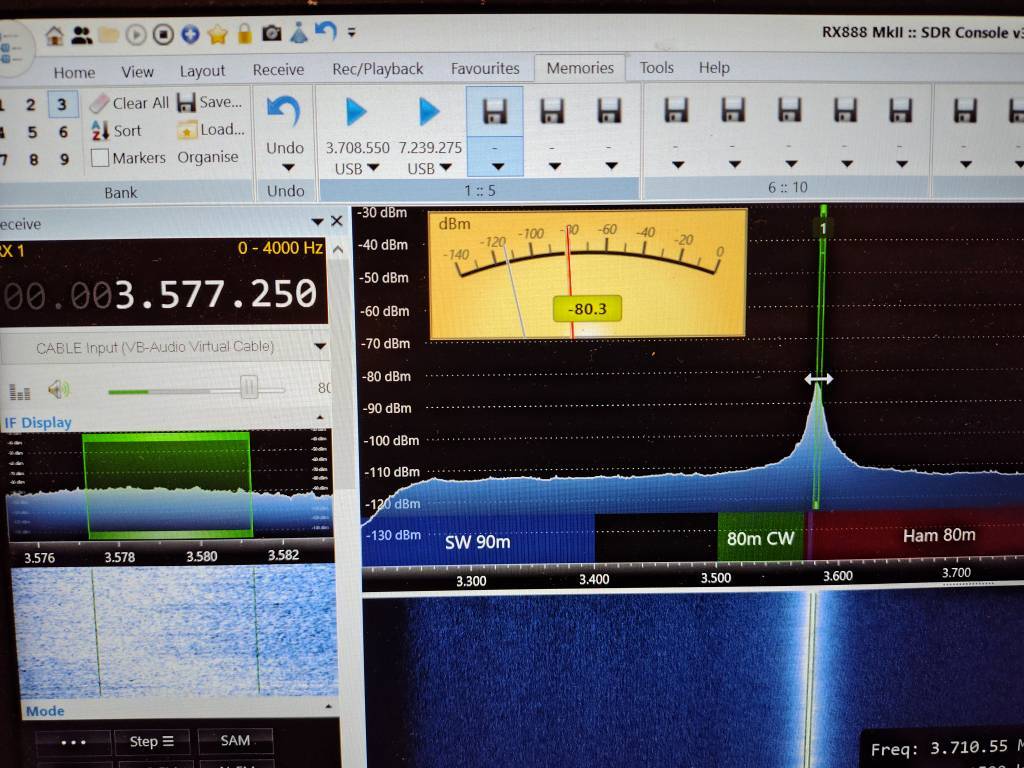Click the Home icon in quick access toolbar
This screenshot has width=1024, height=768.
point(55,35)
